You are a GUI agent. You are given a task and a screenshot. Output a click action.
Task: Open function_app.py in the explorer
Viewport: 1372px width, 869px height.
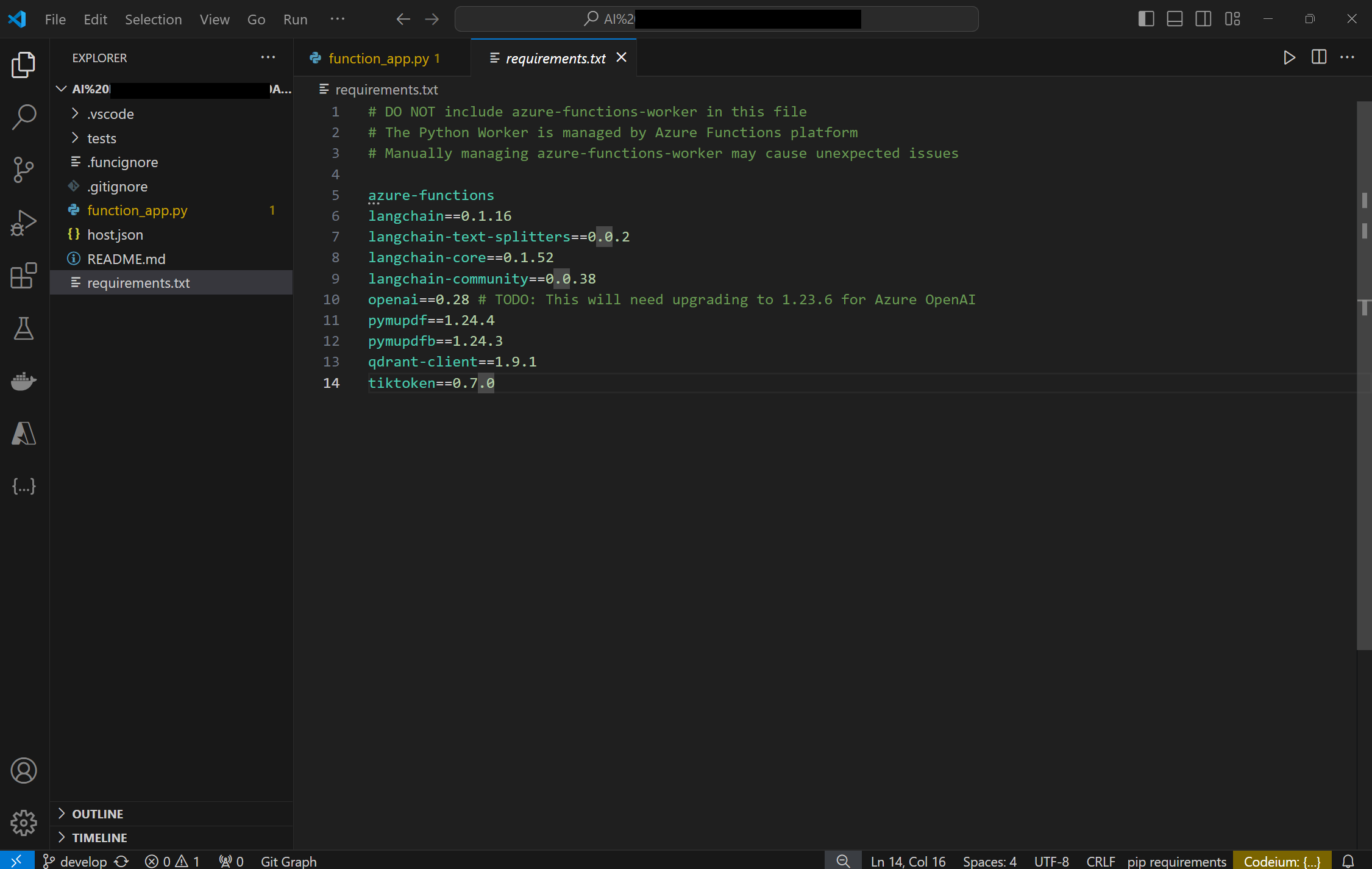(x=171, y=210)
